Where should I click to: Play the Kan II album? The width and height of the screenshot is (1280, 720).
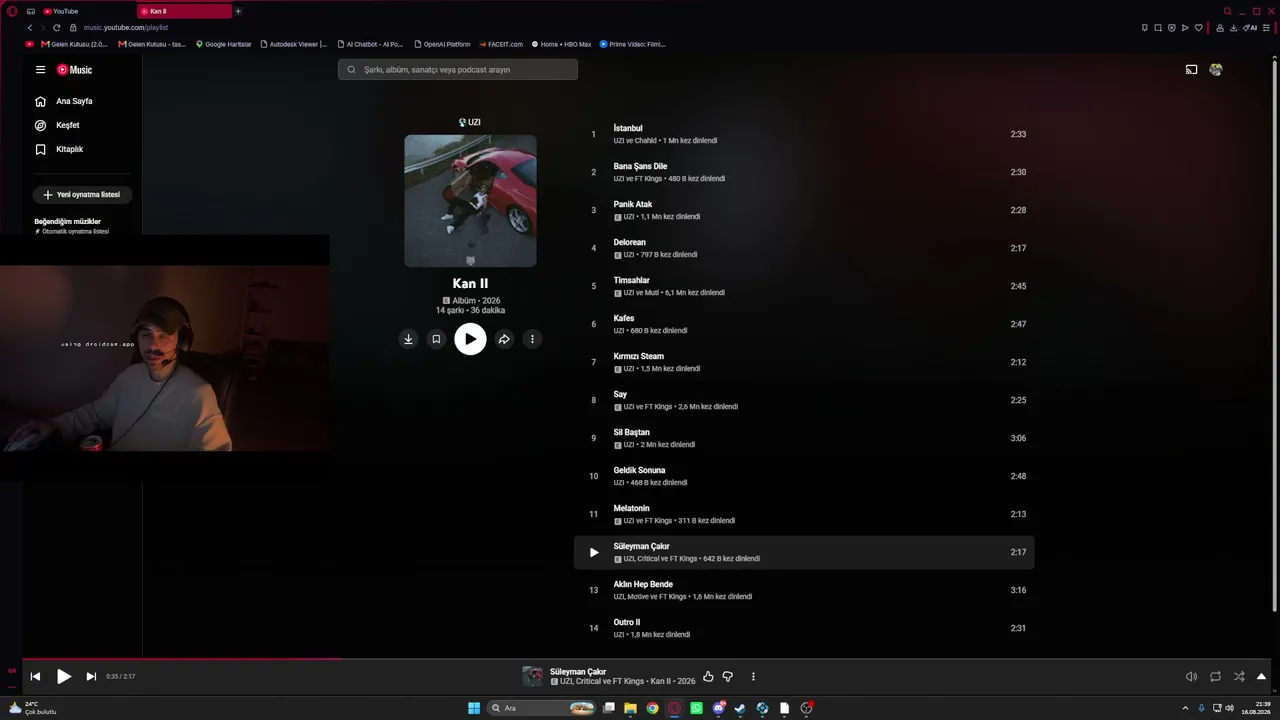(470, 339)
